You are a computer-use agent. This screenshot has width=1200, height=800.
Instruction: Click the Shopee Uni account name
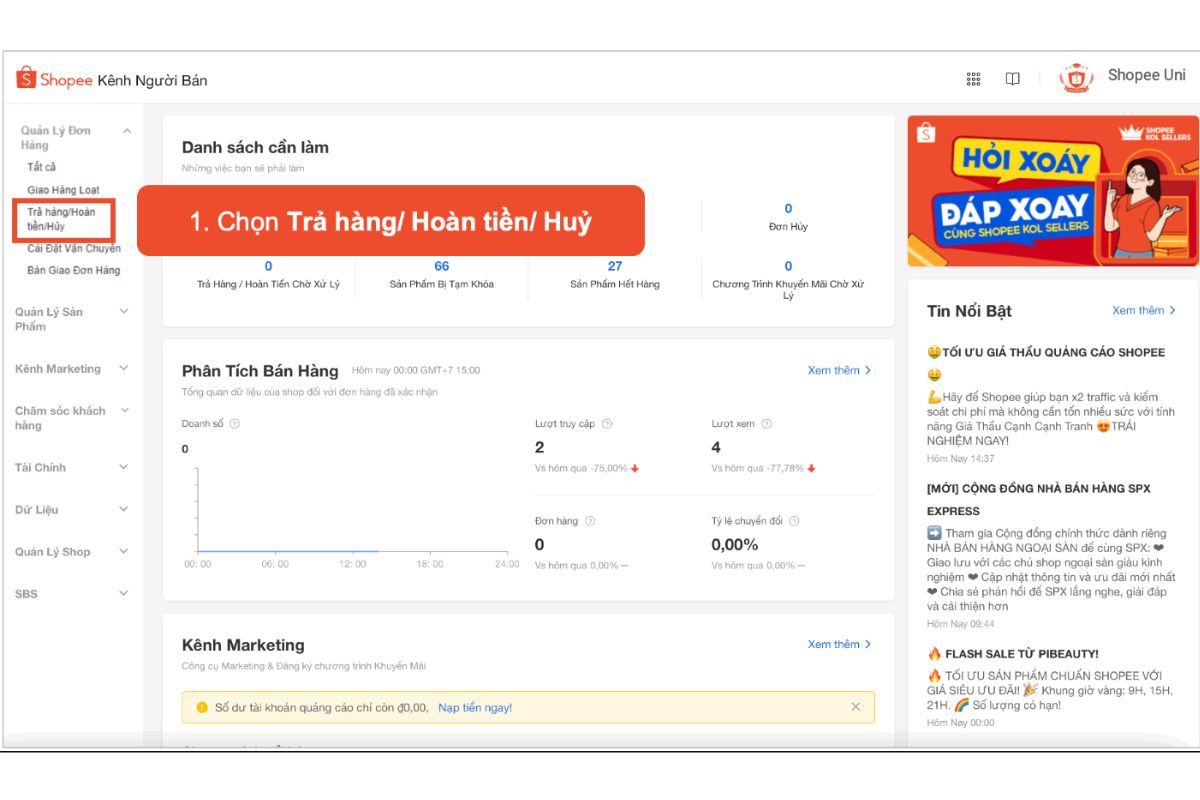tap(1146, 75)
